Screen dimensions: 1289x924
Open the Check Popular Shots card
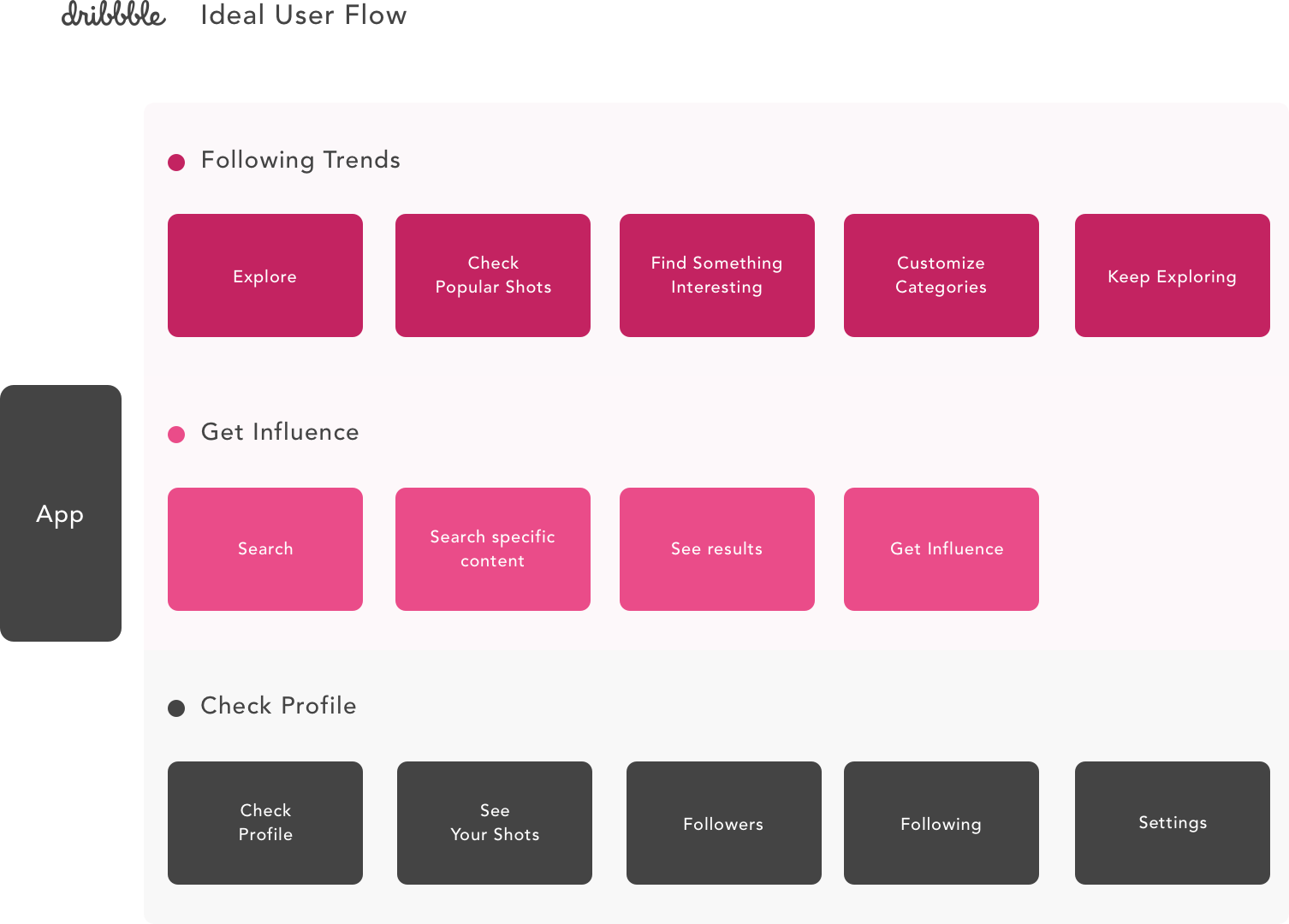[x=493, y=275]
